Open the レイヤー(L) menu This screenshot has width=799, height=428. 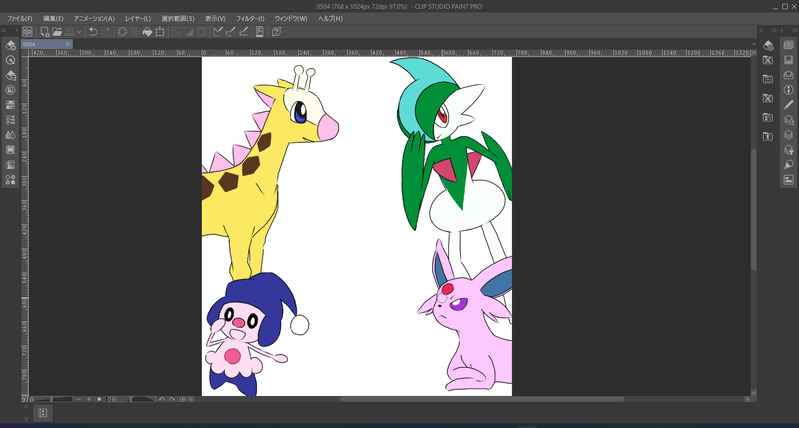(x=138, y=19)
